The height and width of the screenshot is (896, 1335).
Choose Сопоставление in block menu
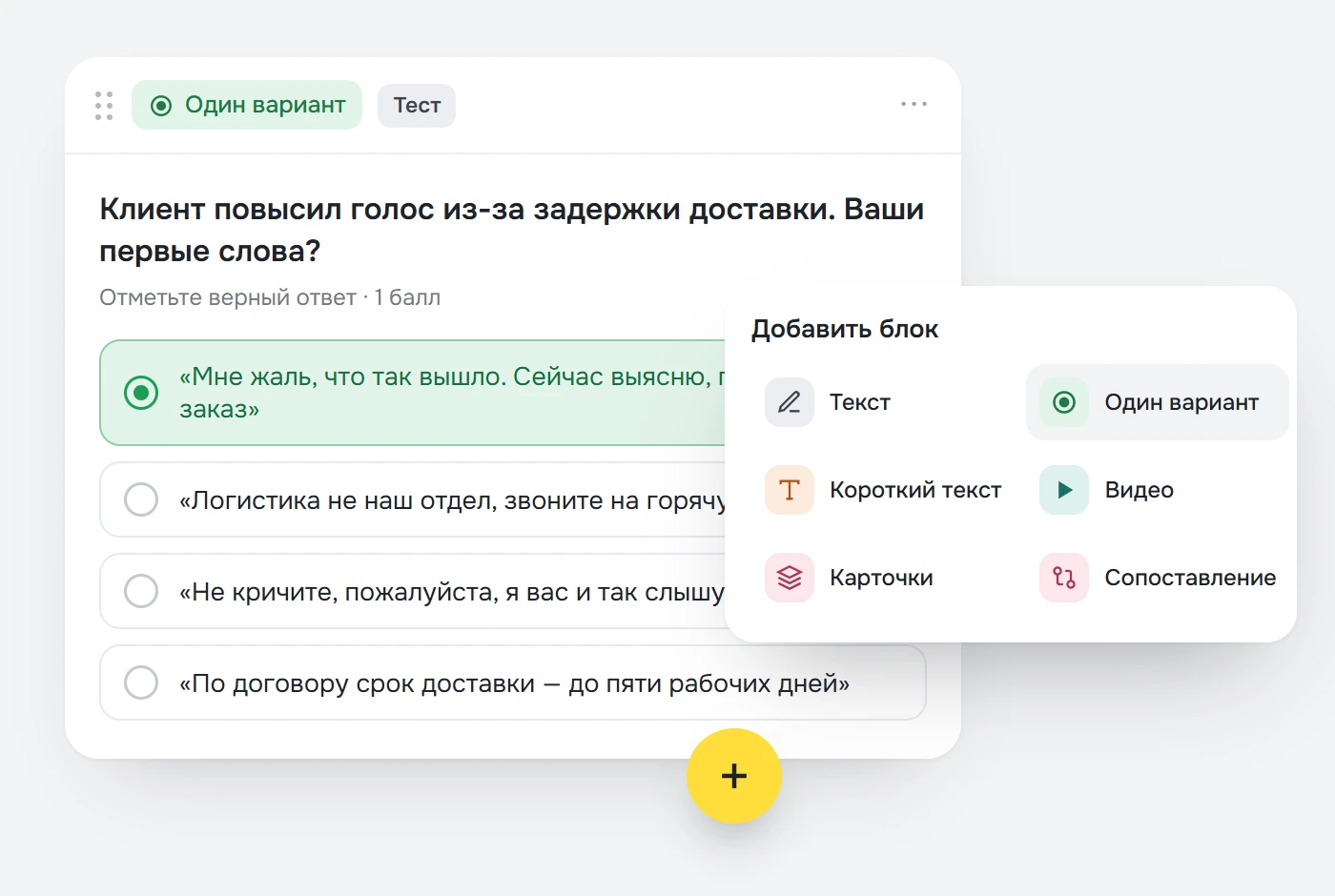(x=1190, y=578)
